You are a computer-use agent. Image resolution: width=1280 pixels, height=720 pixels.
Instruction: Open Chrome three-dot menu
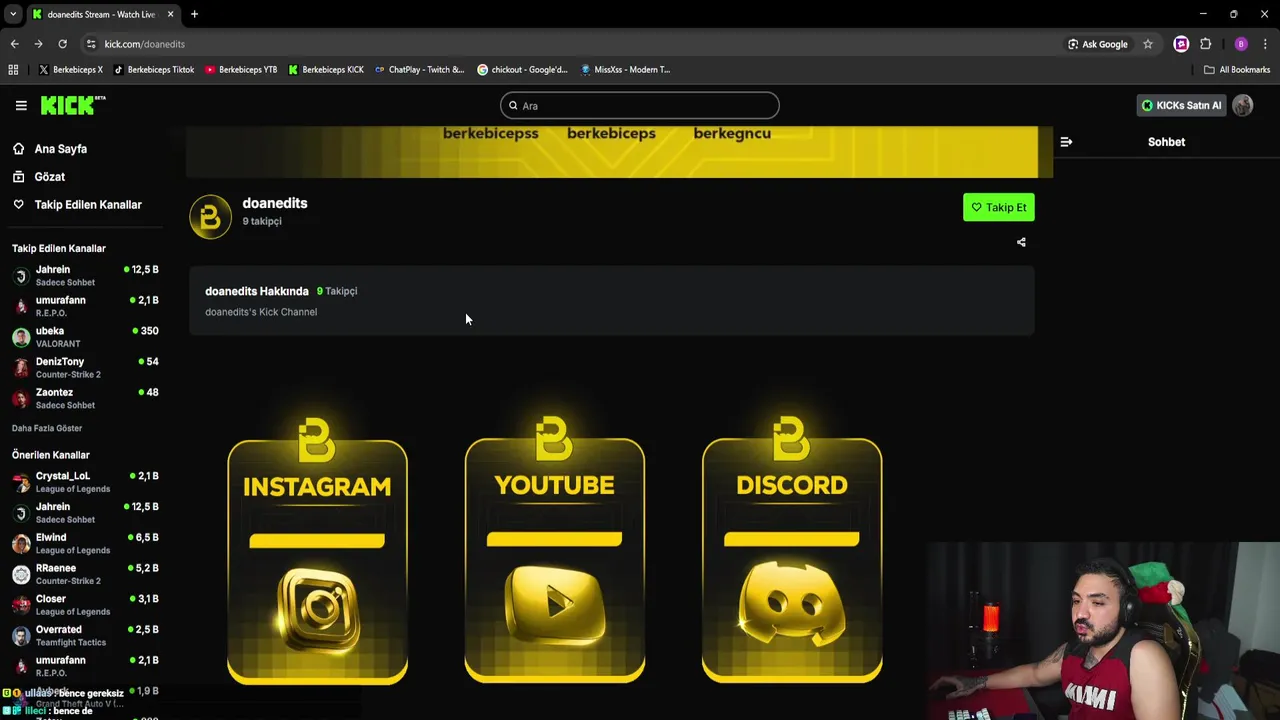1266,44
